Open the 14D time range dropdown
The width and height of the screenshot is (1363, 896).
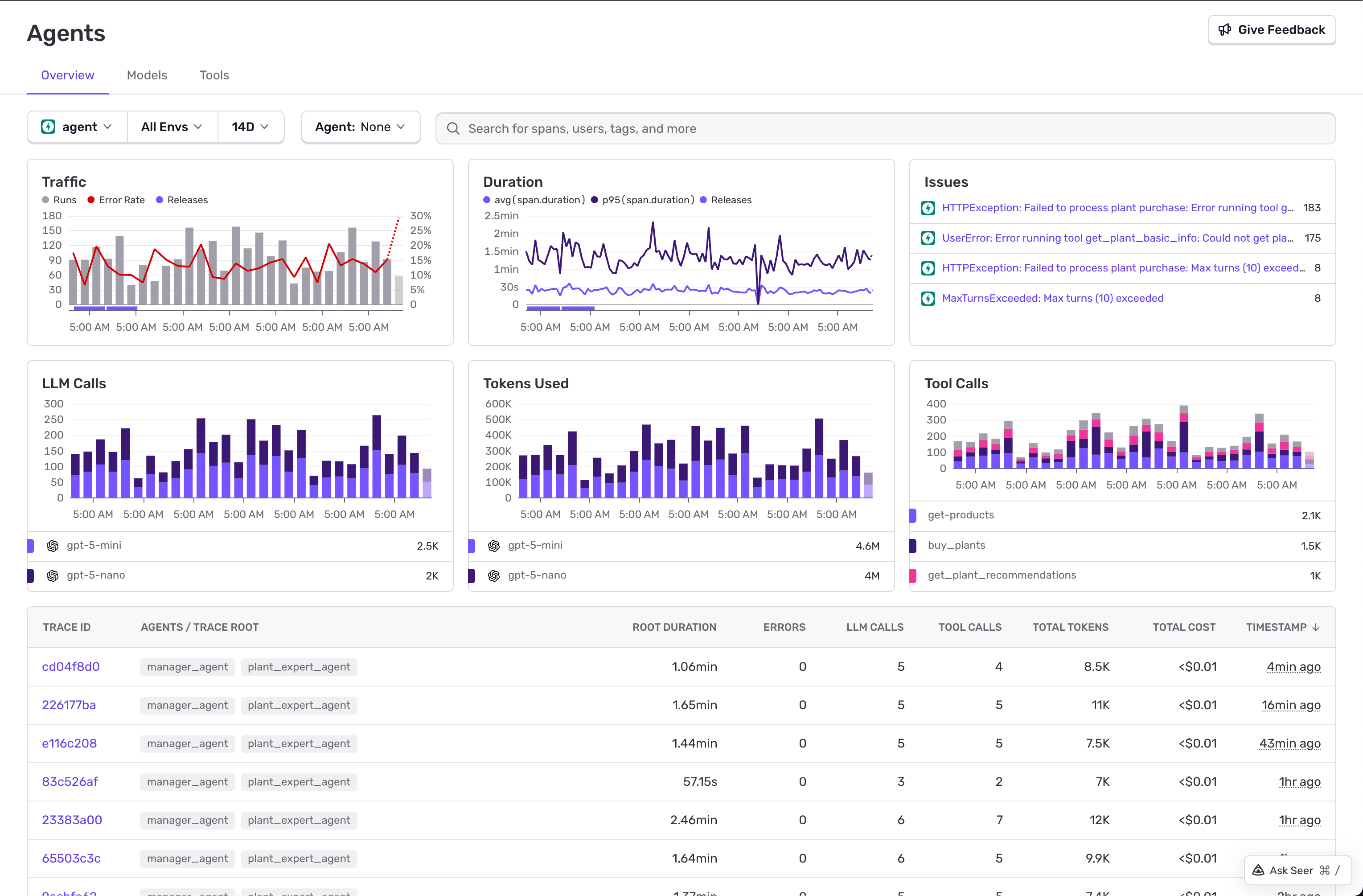pos(250,127)
